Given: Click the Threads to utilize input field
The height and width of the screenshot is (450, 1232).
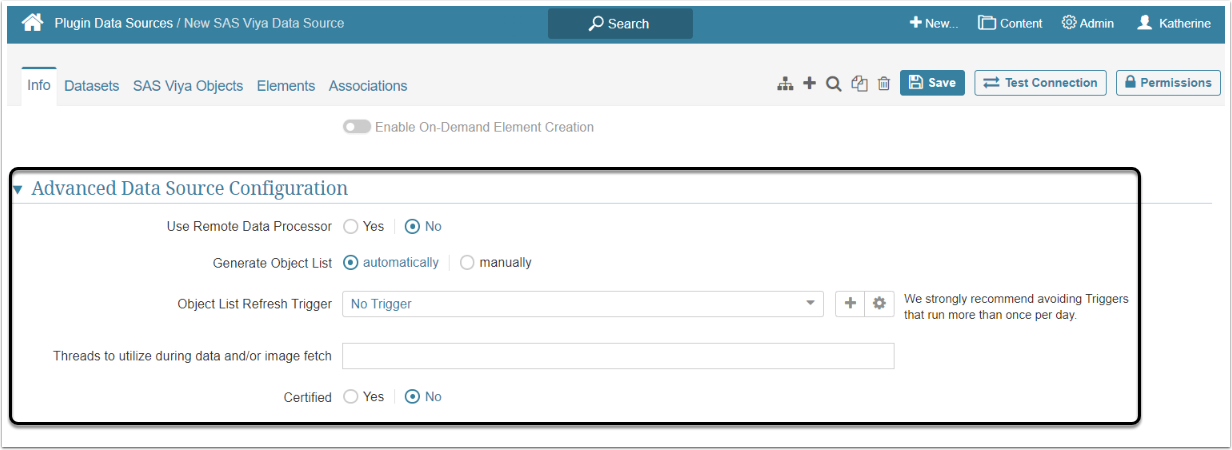Looking at the screenshot, I should tap(618, 356).
